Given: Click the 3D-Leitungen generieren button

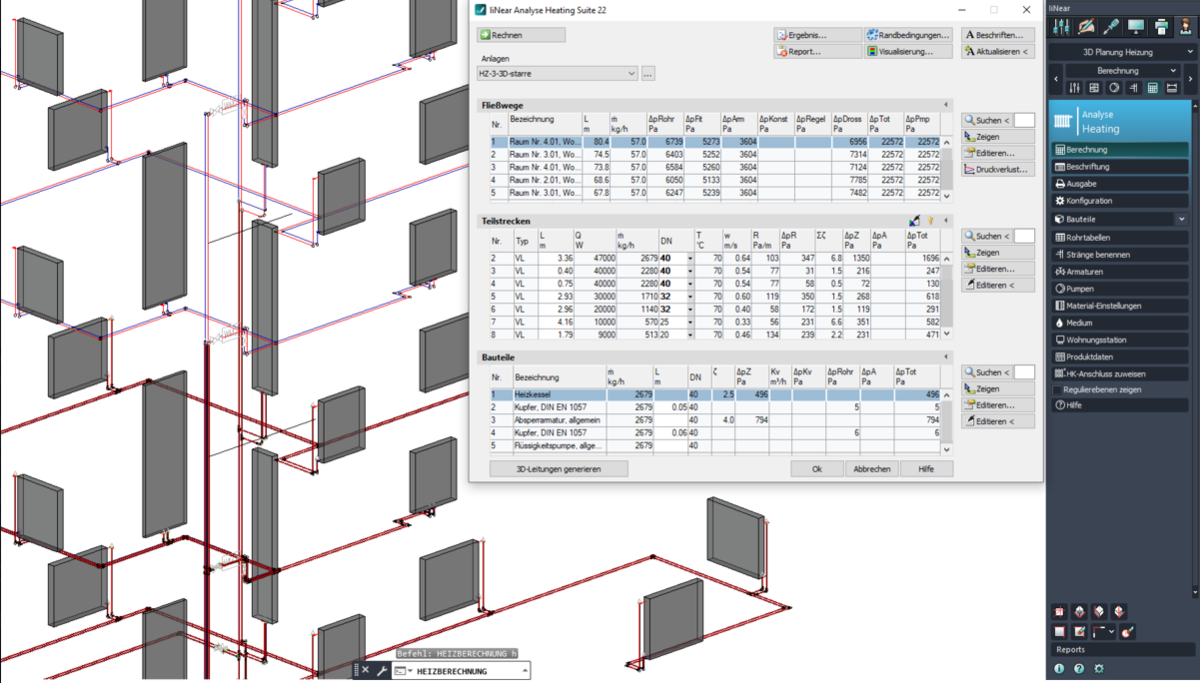Looking at the screenshot, I should pos(558,468).
